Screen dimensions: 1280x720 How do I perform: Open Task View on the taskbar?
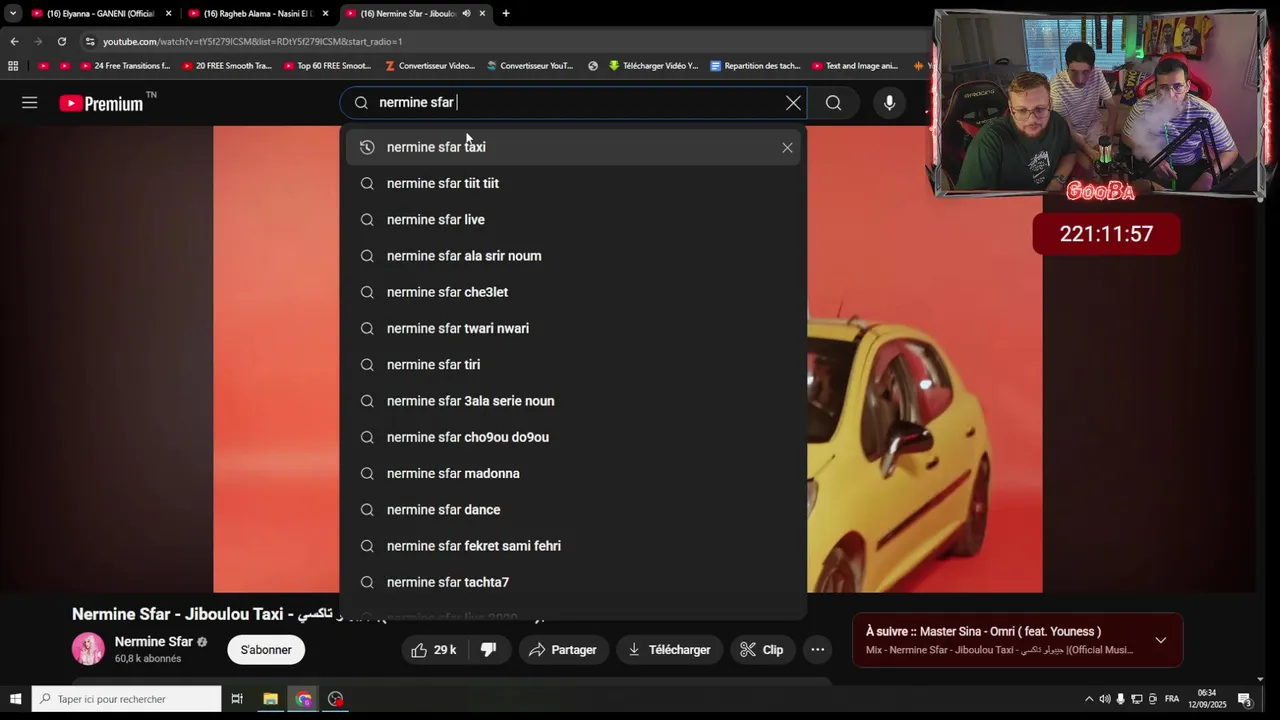coord(237,699)
